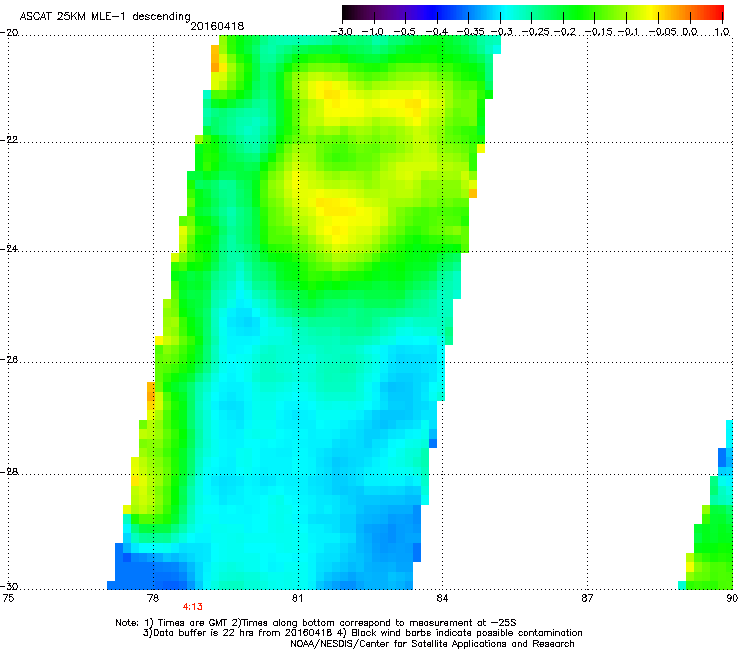Click the latitude axis label "-28"

click(9, 472)
